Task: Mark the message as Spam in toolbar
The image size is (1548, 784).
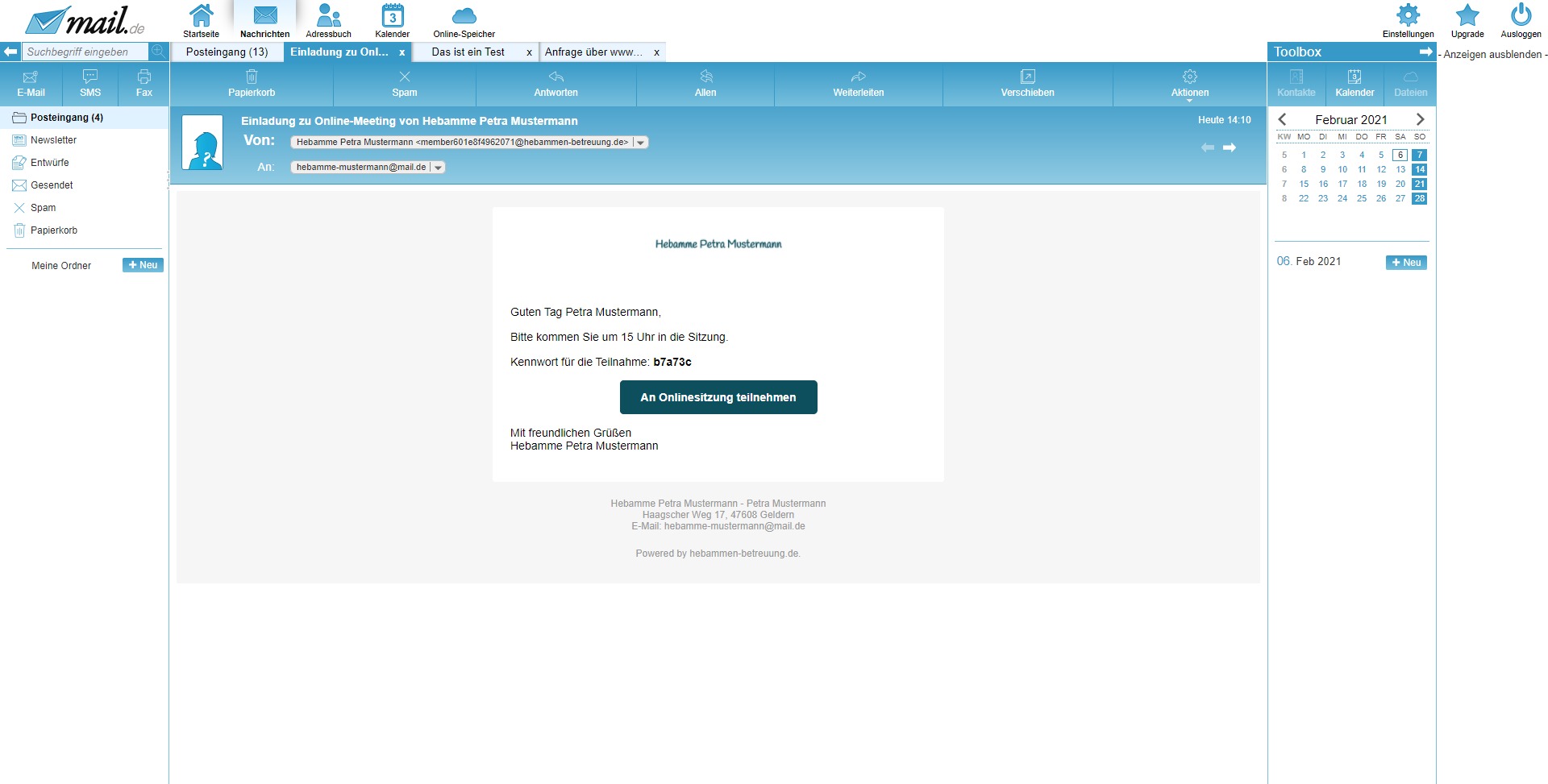Action: pyautogui.click(x=404, y=84)
